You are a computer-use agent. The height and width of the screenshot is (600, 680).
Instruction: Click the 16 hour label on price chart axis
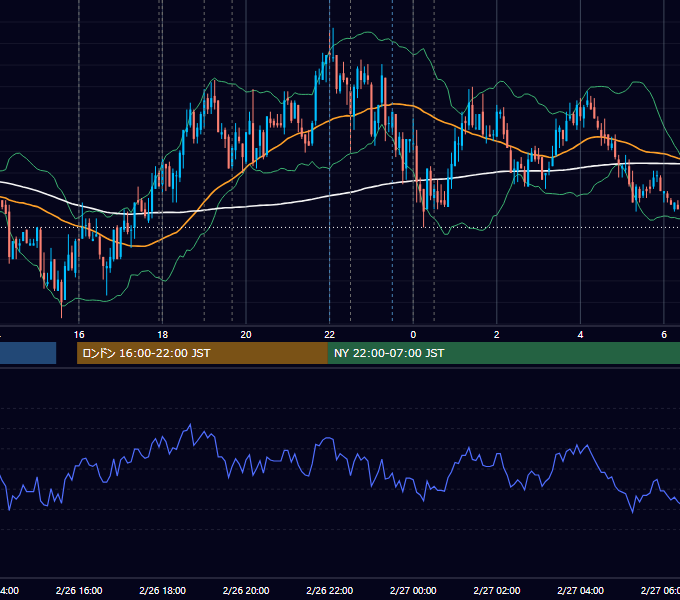[x=79, y=335]
